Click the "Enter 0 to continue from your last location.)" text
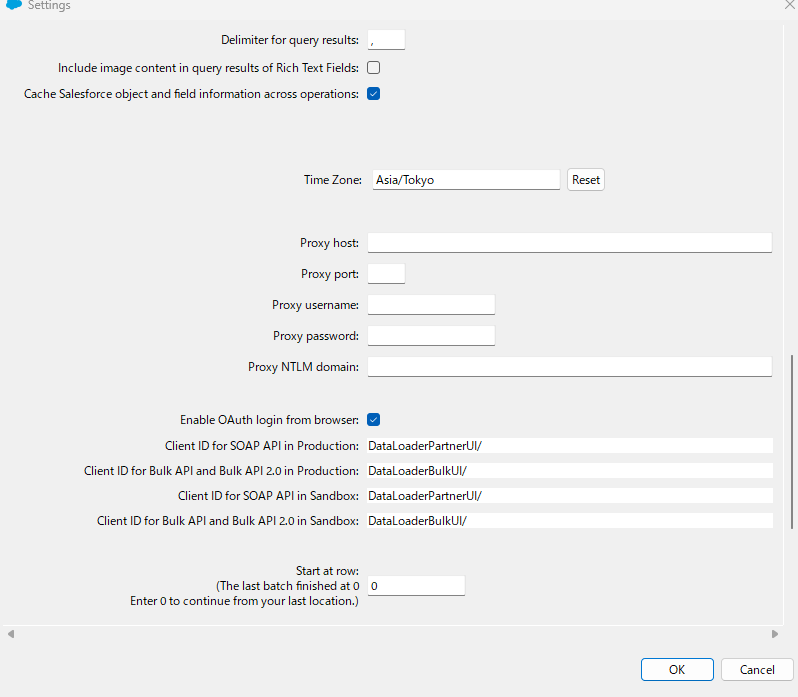 (x=244, y=601)
